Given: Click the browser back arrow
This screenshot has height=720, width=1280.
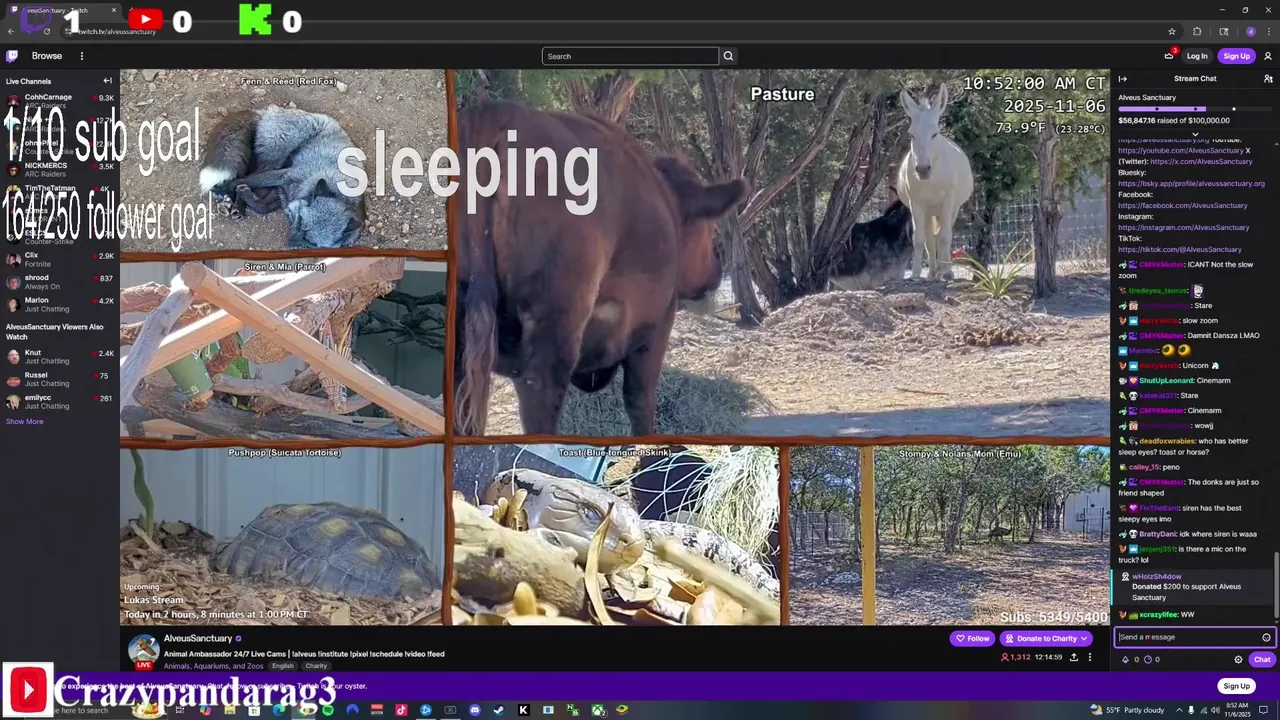Looking at the screenshot, I should 10,31.
